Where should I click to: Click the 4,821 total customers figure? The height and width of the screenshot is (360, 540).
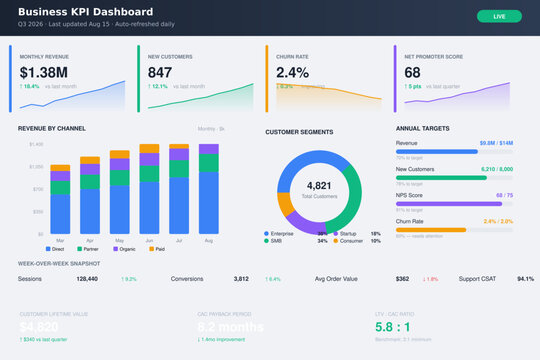319,186
